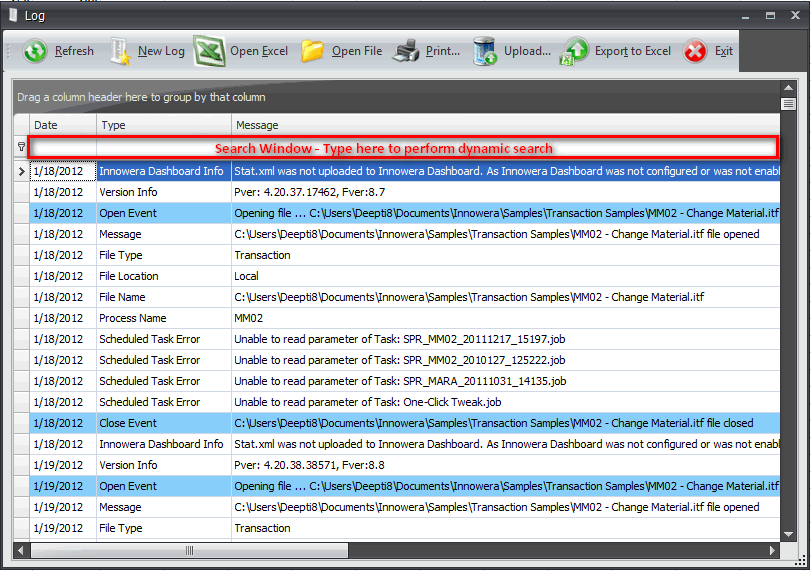The height and width of the screenshot is (571, 811).
Task: Sort by the Date column header
Action: pos(62,125)
